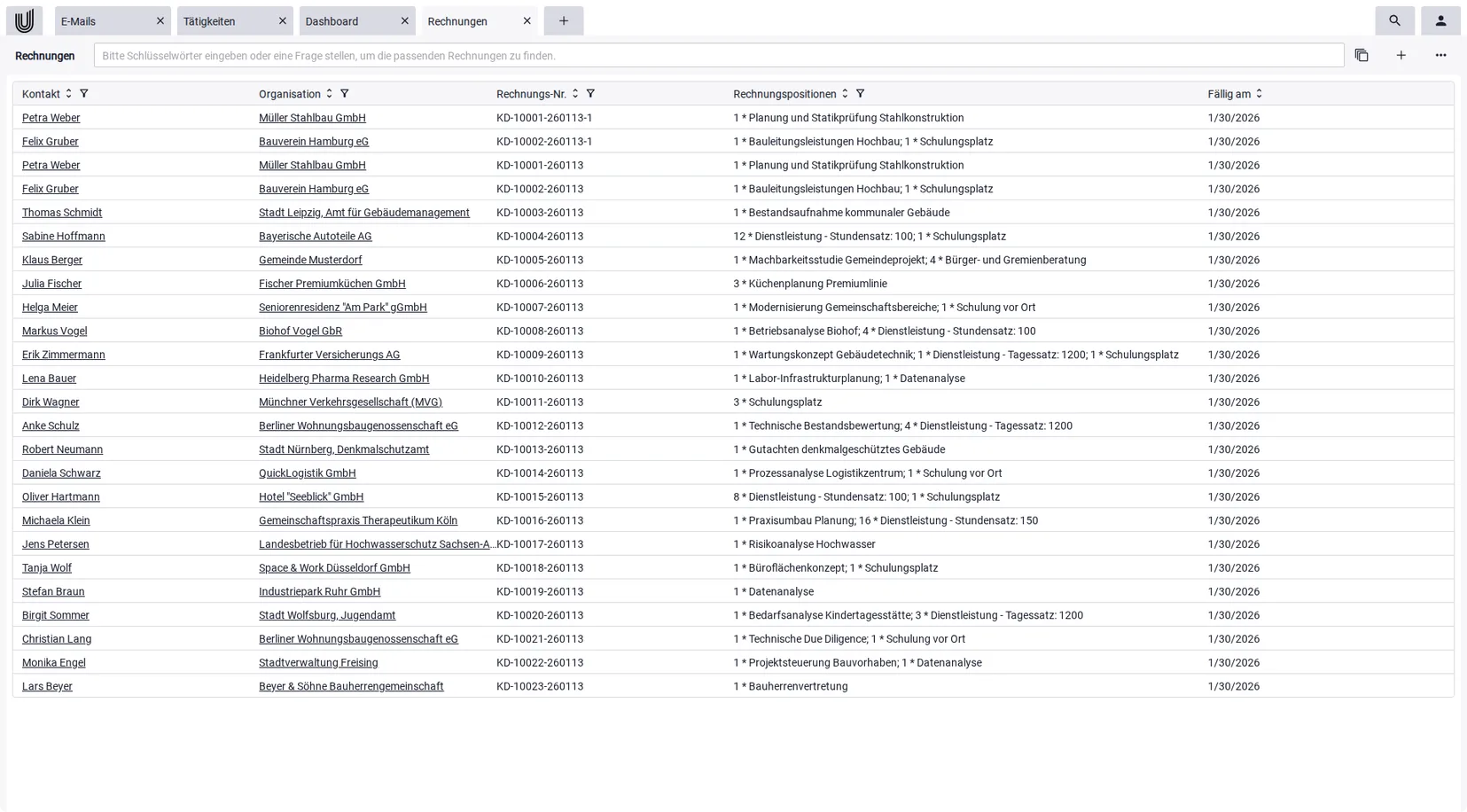Sort by Fällig am column
This screenshot has height=812, width=1467.
(x=1259, y=93)
